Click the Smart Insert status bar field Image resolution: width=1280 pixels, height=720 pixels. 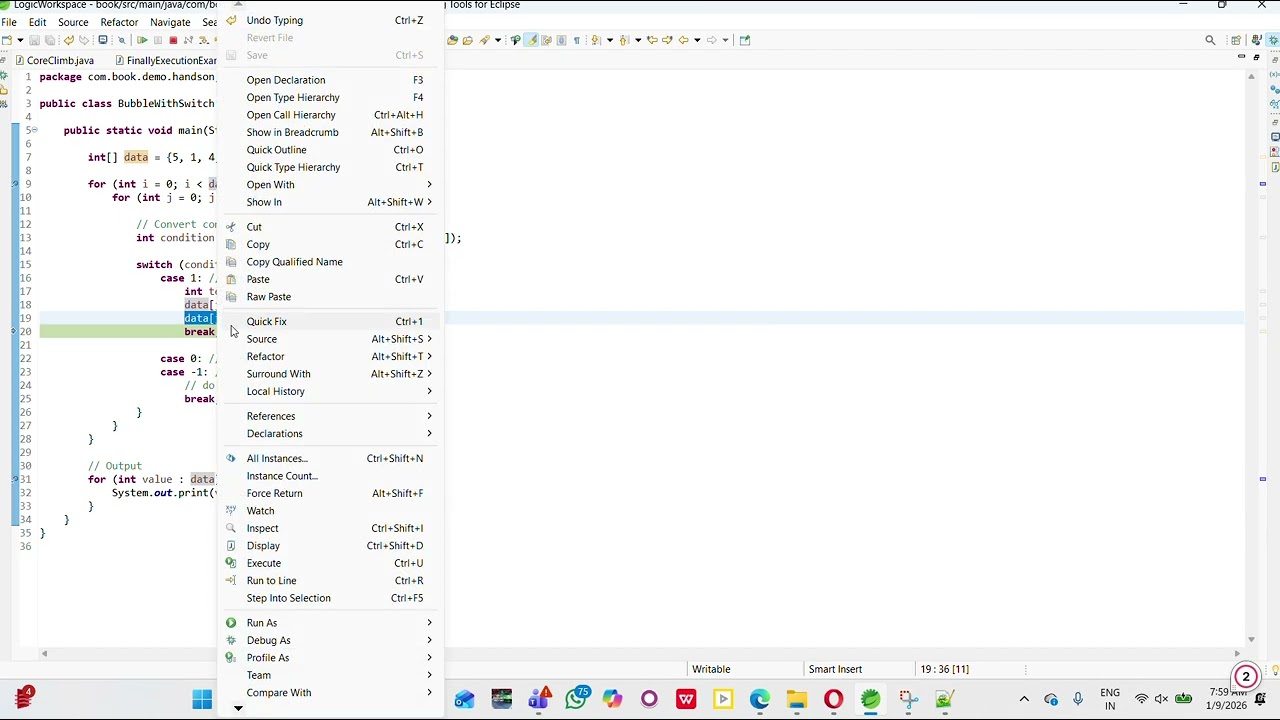click(x=835, y=669)
